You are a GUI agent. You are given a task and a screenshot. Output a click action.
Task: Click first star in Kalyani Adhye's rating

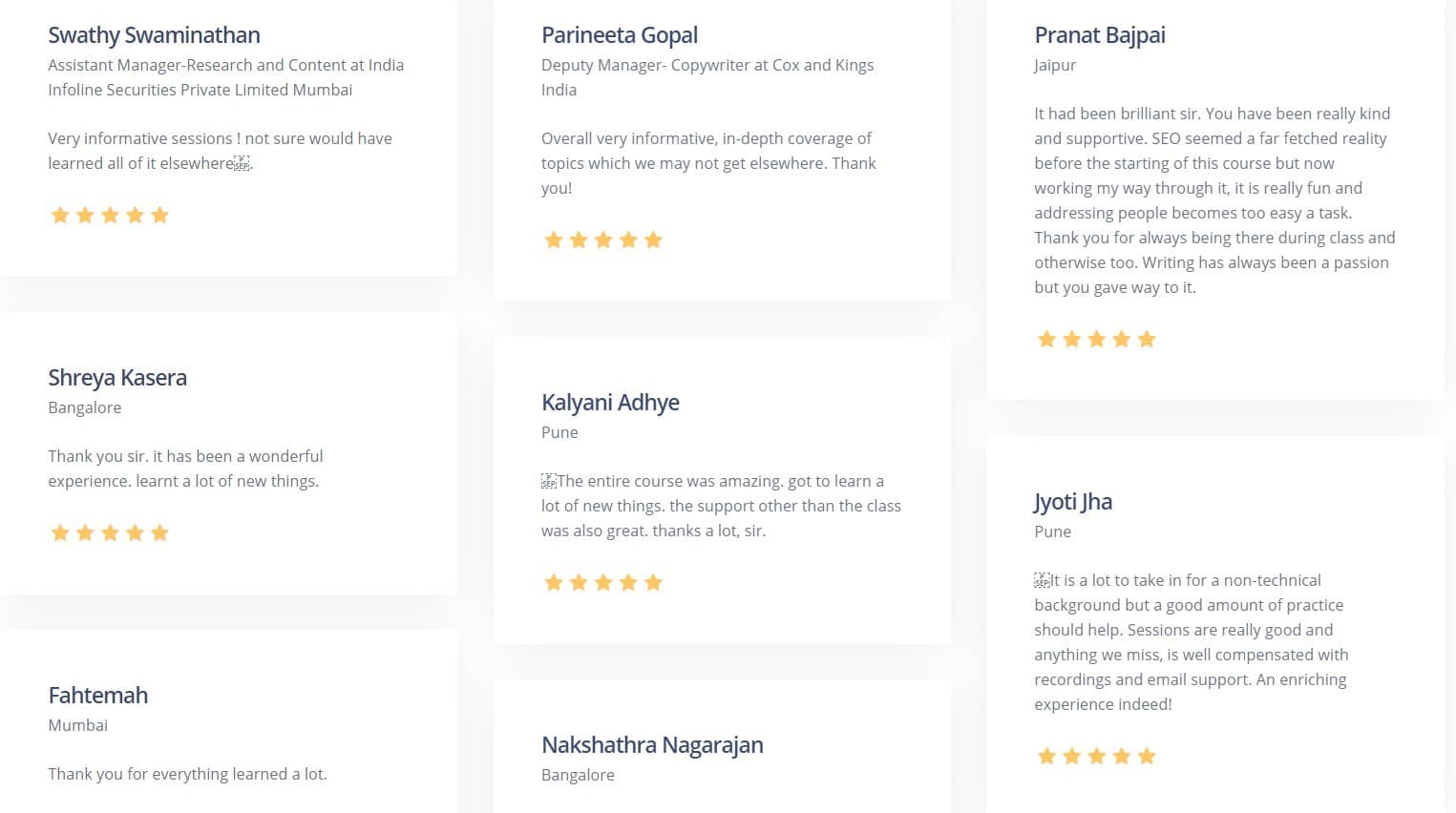click(554, 583)
